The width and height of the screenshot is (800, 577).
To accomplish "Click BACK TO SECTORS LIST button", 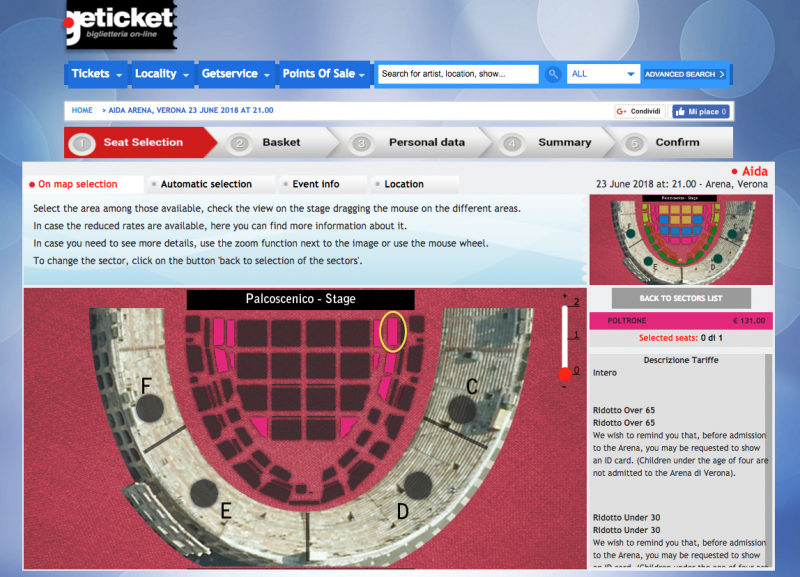I will (x=681, y=298).
